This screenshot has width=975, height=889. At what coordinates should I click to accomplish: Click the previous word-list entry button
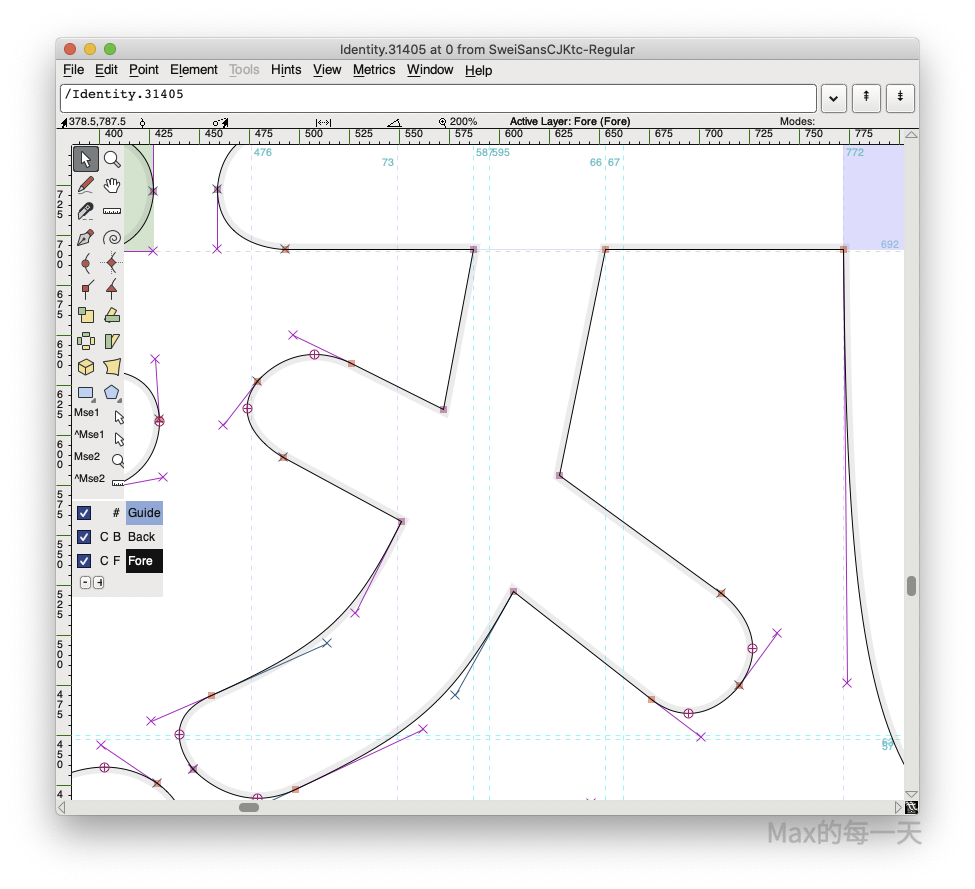pos(866,98)
